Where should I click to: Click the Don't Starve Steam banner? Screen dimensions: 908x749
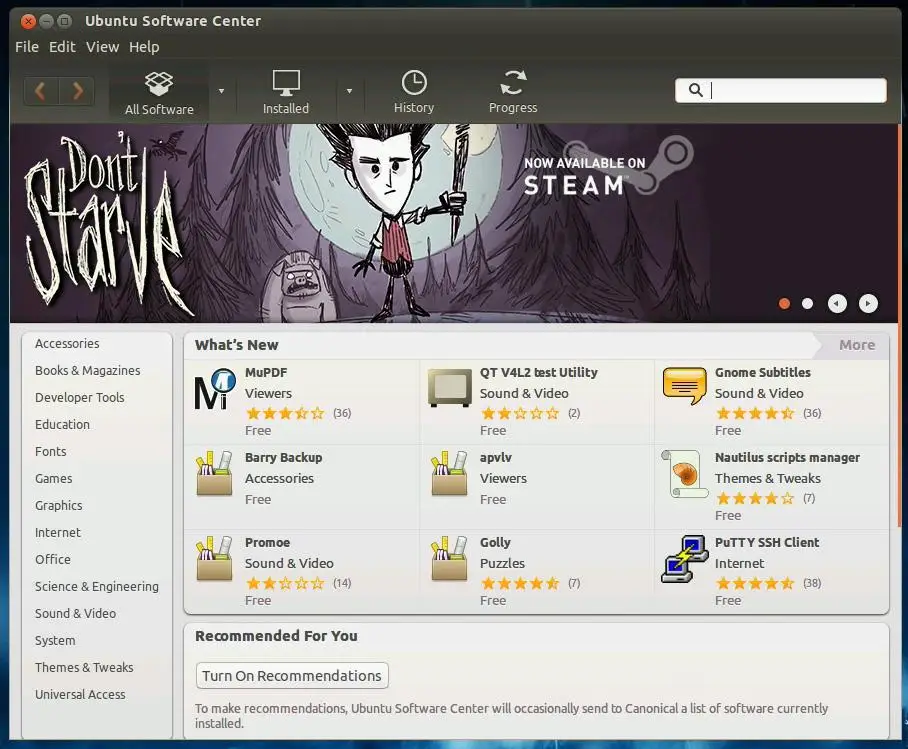453,224
